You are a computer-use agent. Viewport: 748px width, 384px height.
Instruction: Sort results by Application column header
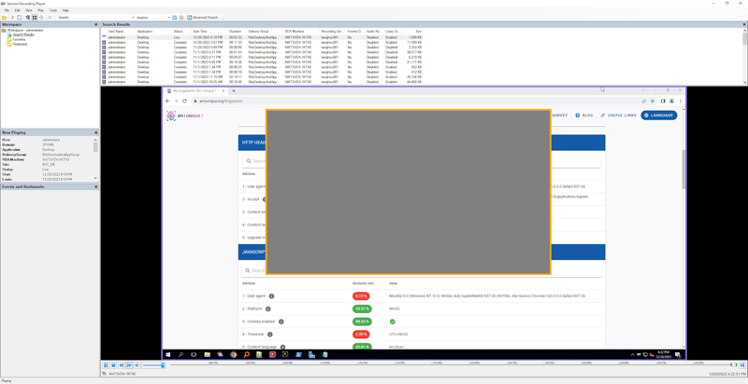tap(154, 31)
